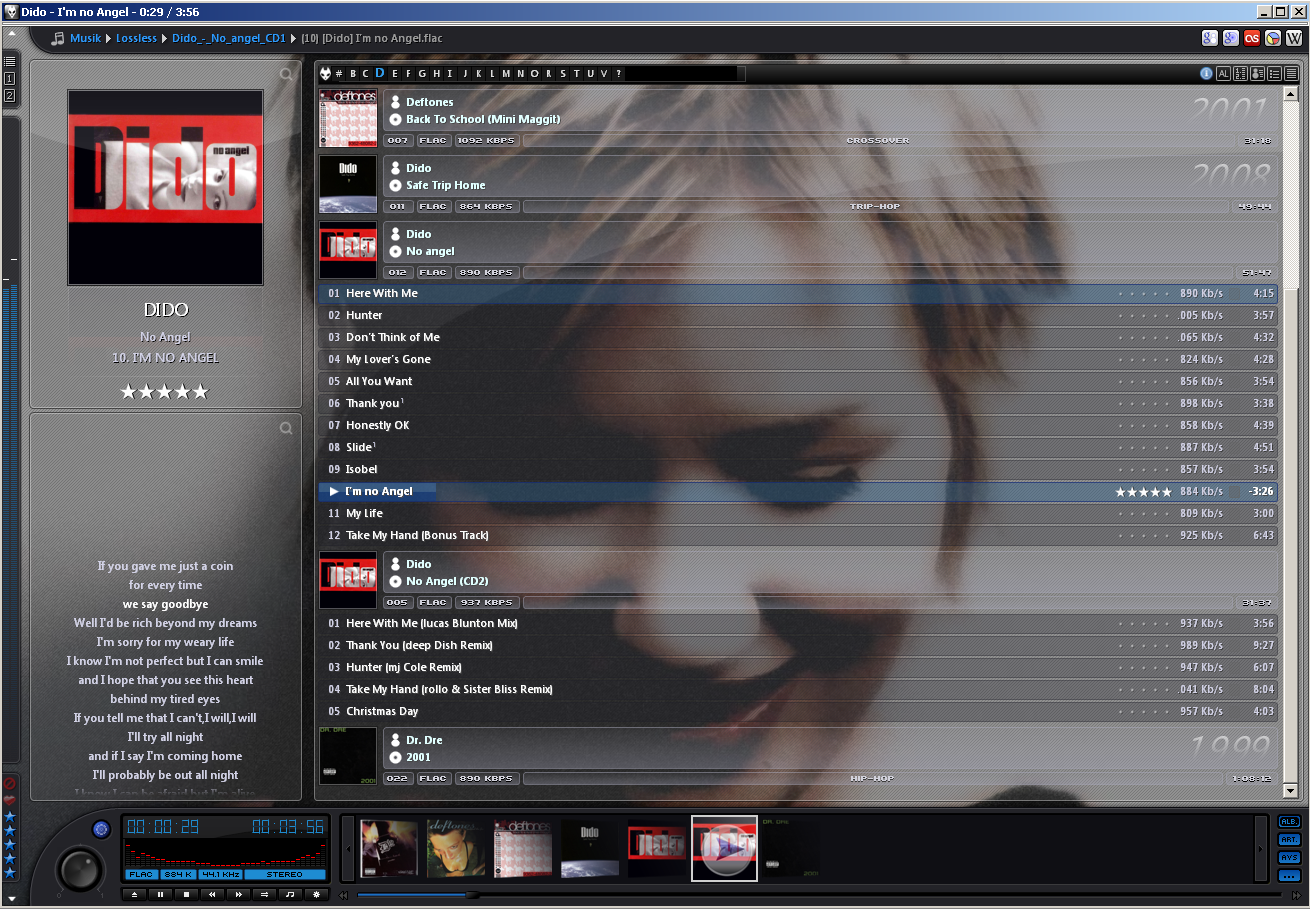Image resolution: width=1310 pixels, height=909 pixels.
Task: Open the Musik breadcrumb folder
Action: (x=85, y=38)
